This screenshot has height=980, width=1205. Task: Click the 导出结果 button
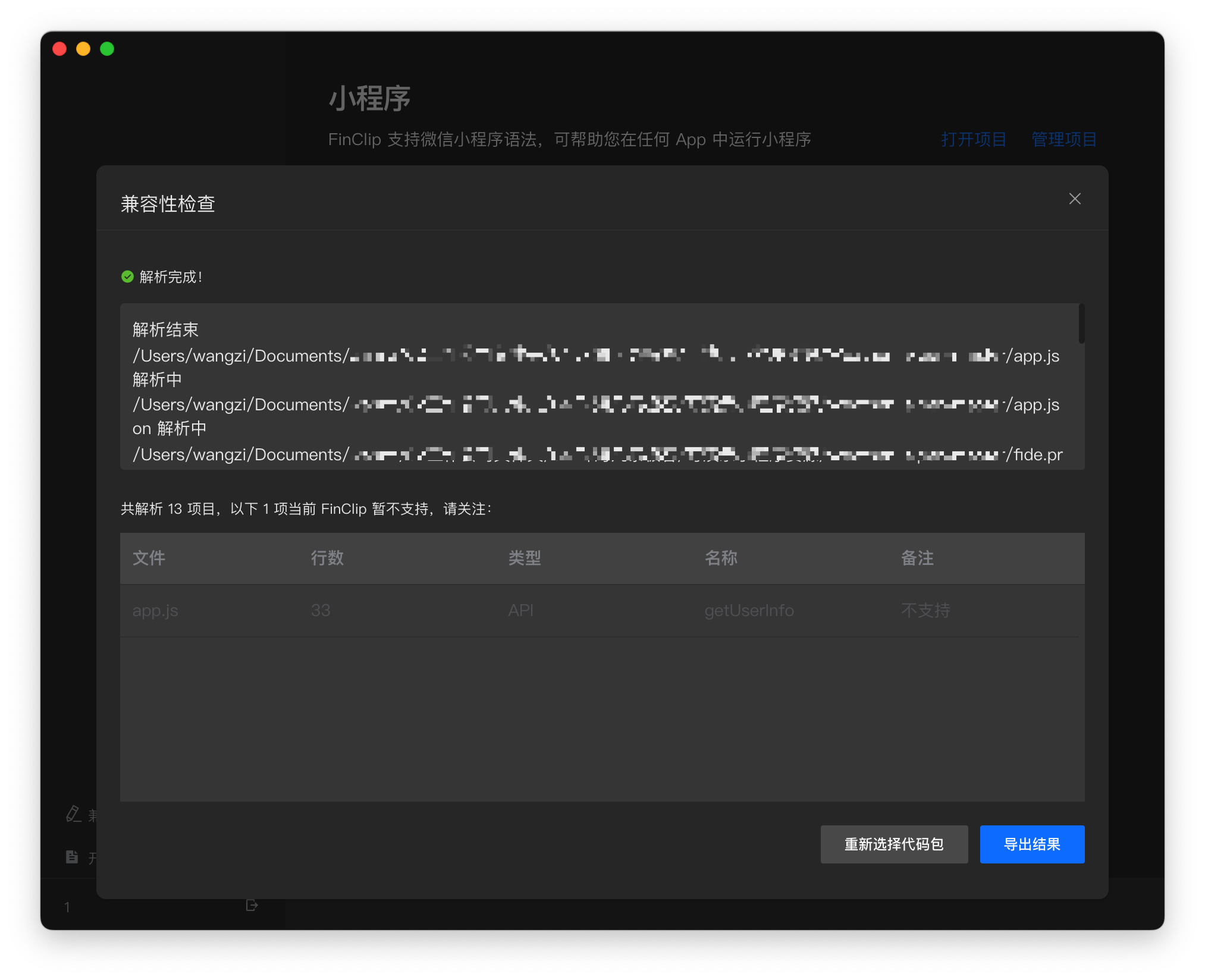[x=1032, y=844]
